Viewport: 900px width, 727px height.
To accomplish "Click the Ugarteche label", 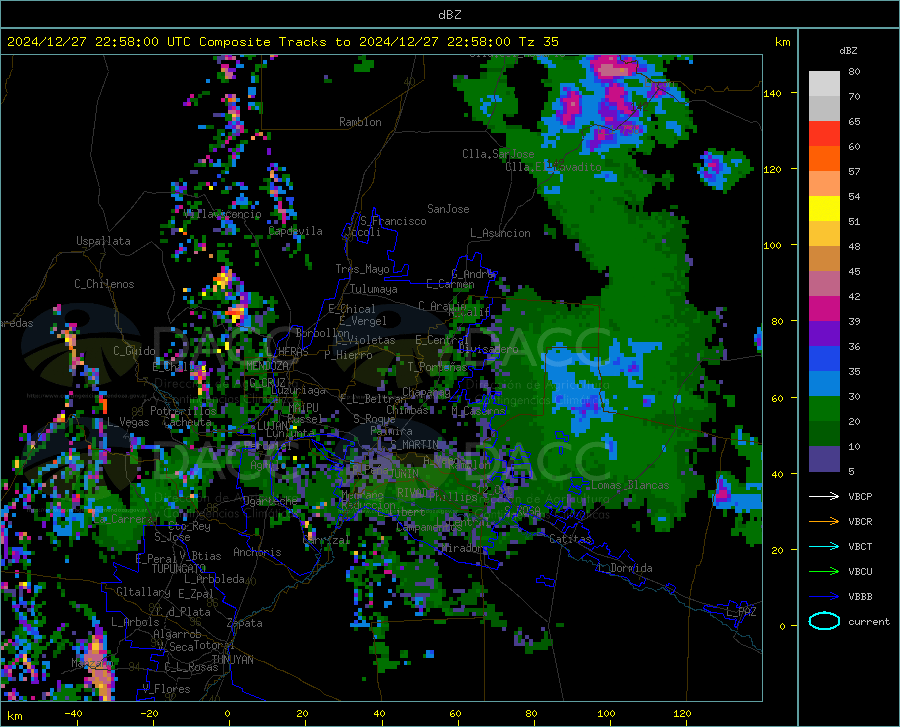I will click(x=270, y=501).
